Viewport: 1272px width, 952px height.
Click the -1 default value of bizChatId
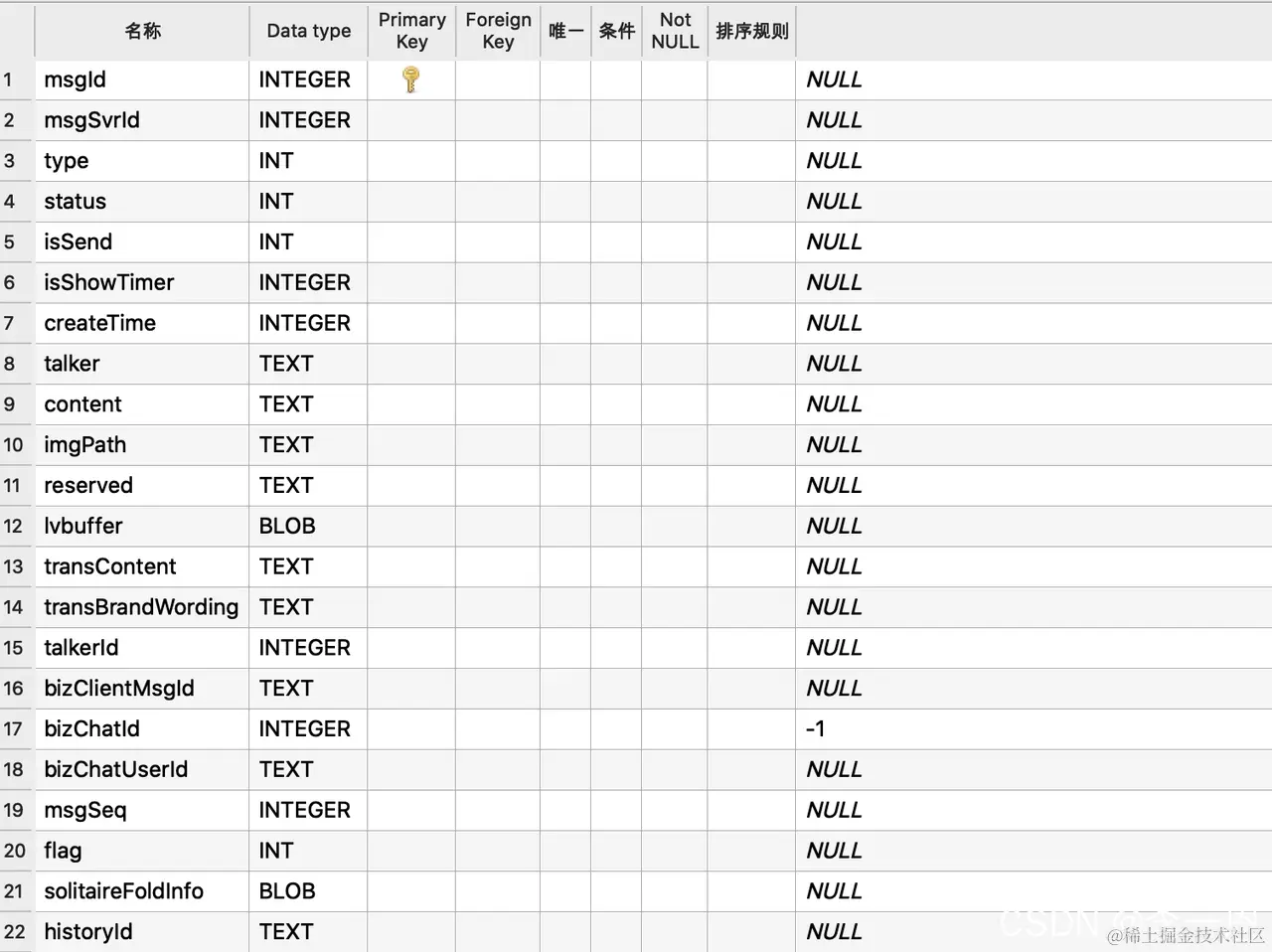point(815,729)
